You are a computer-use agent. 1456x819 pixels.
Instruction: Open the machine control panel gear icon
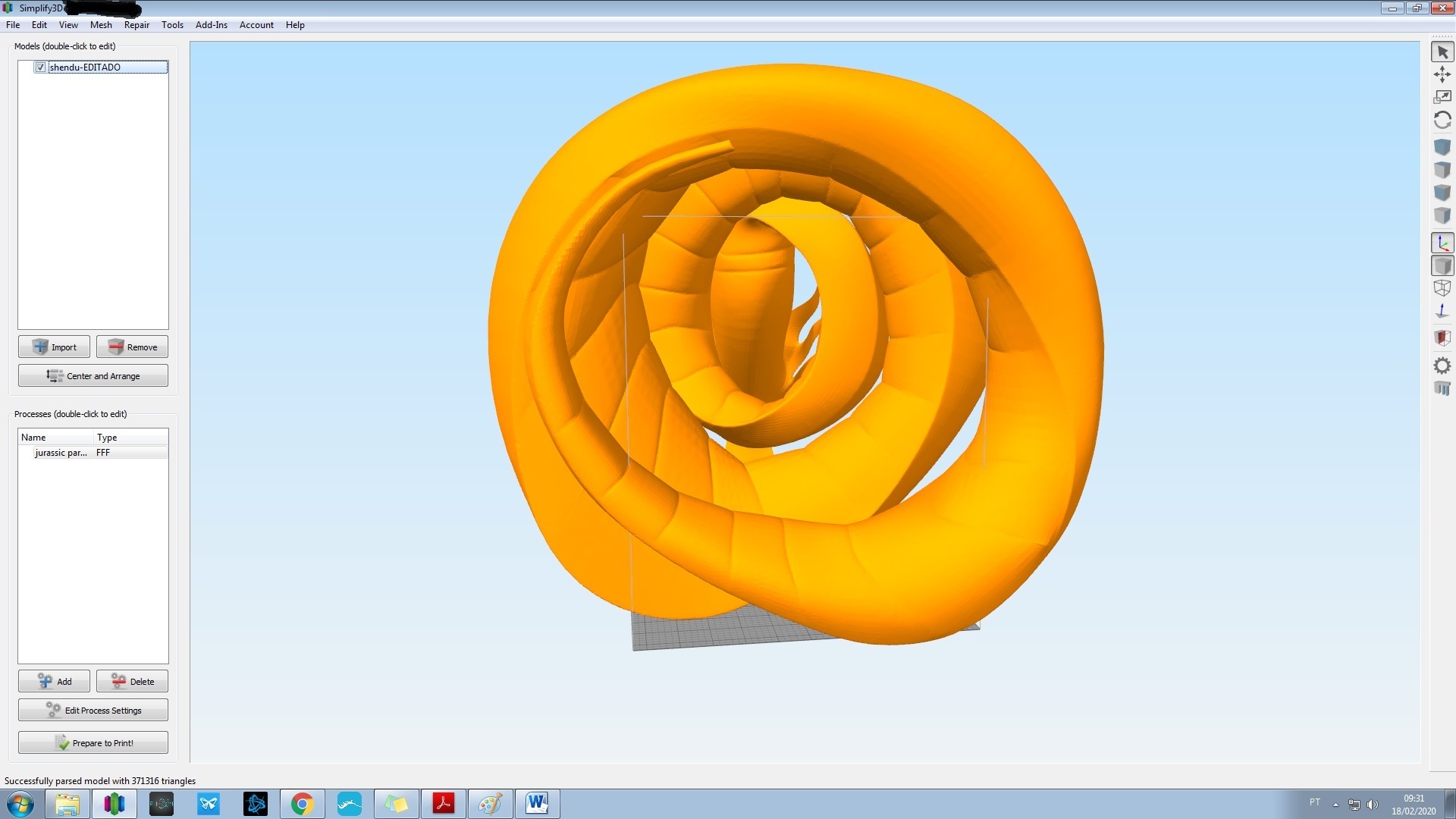(x=1443, y=366)
